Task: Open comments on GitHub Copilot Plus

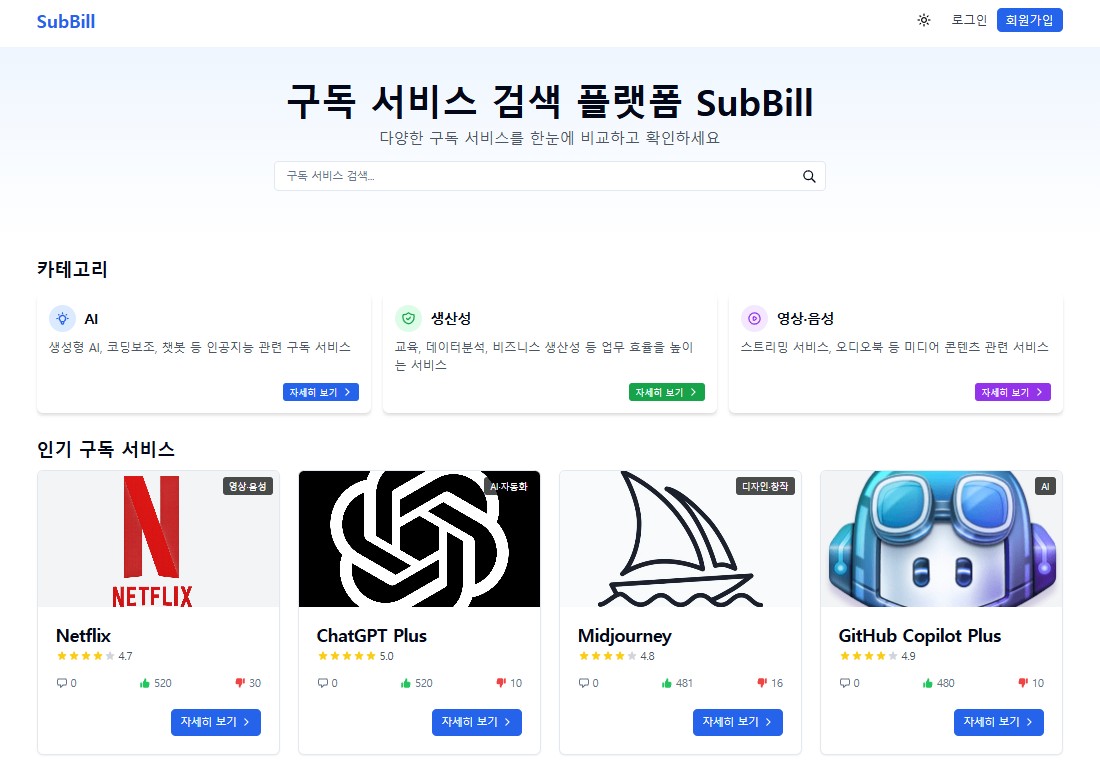Action: coord(847,683)
